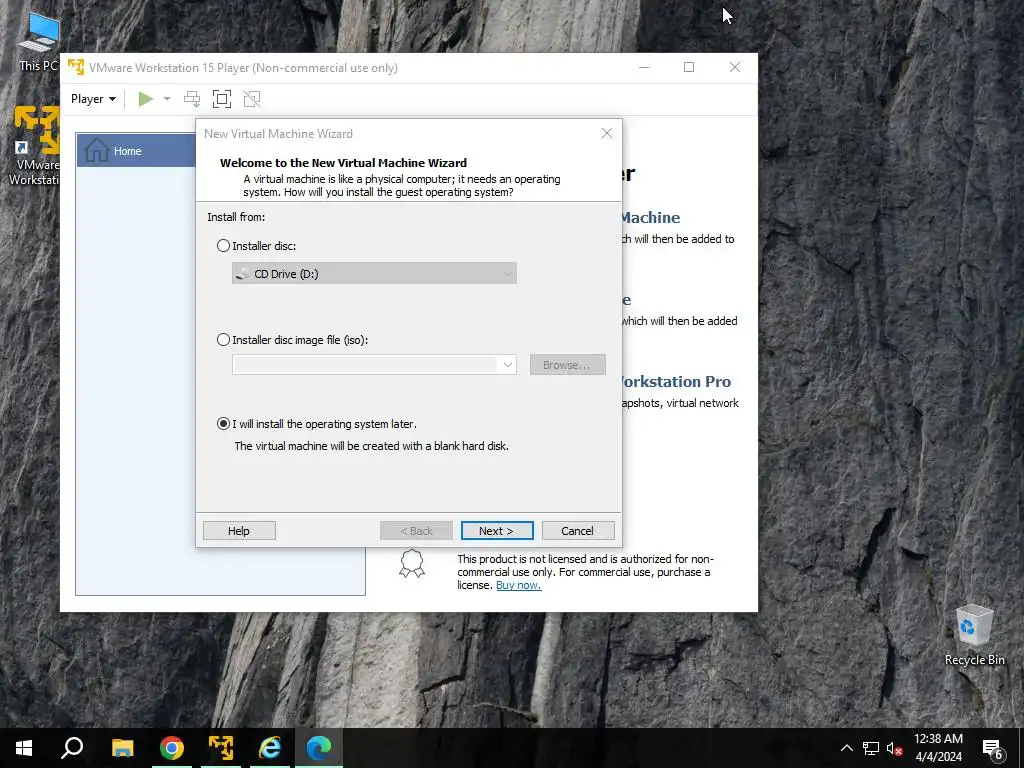The height and width of the screenshot is (768, 1024).
Task: Click the Back button in the wizard
Action: tap(416, 531)
